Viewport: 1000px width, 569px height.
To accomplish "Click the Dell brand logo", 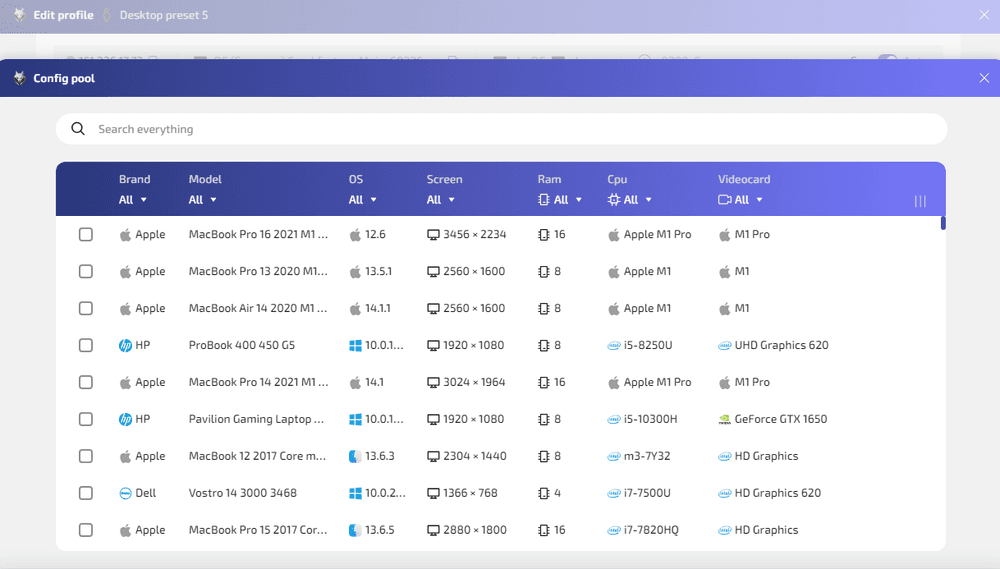I will (x=126, y=494).
